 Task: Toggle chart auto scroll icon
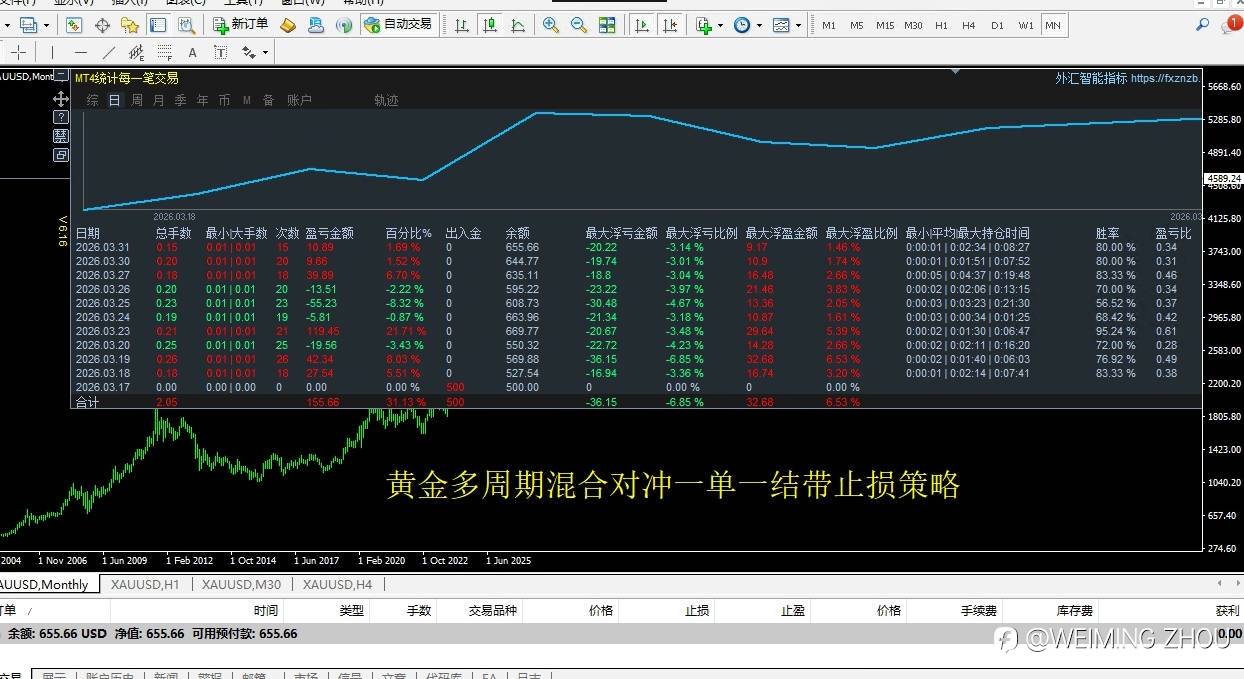641,25
